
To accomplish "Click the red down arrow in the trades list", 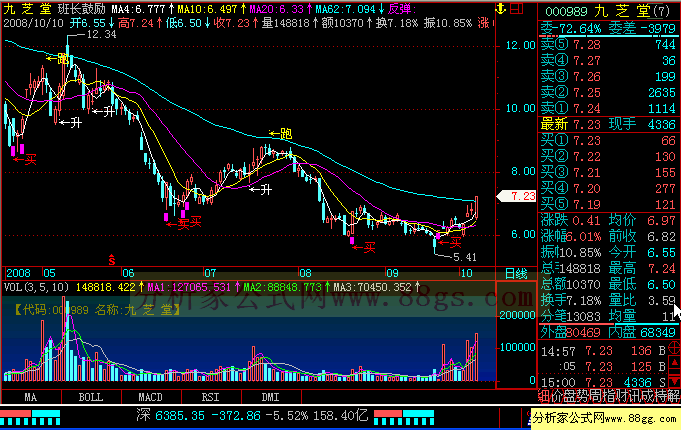I will [674, 381].
